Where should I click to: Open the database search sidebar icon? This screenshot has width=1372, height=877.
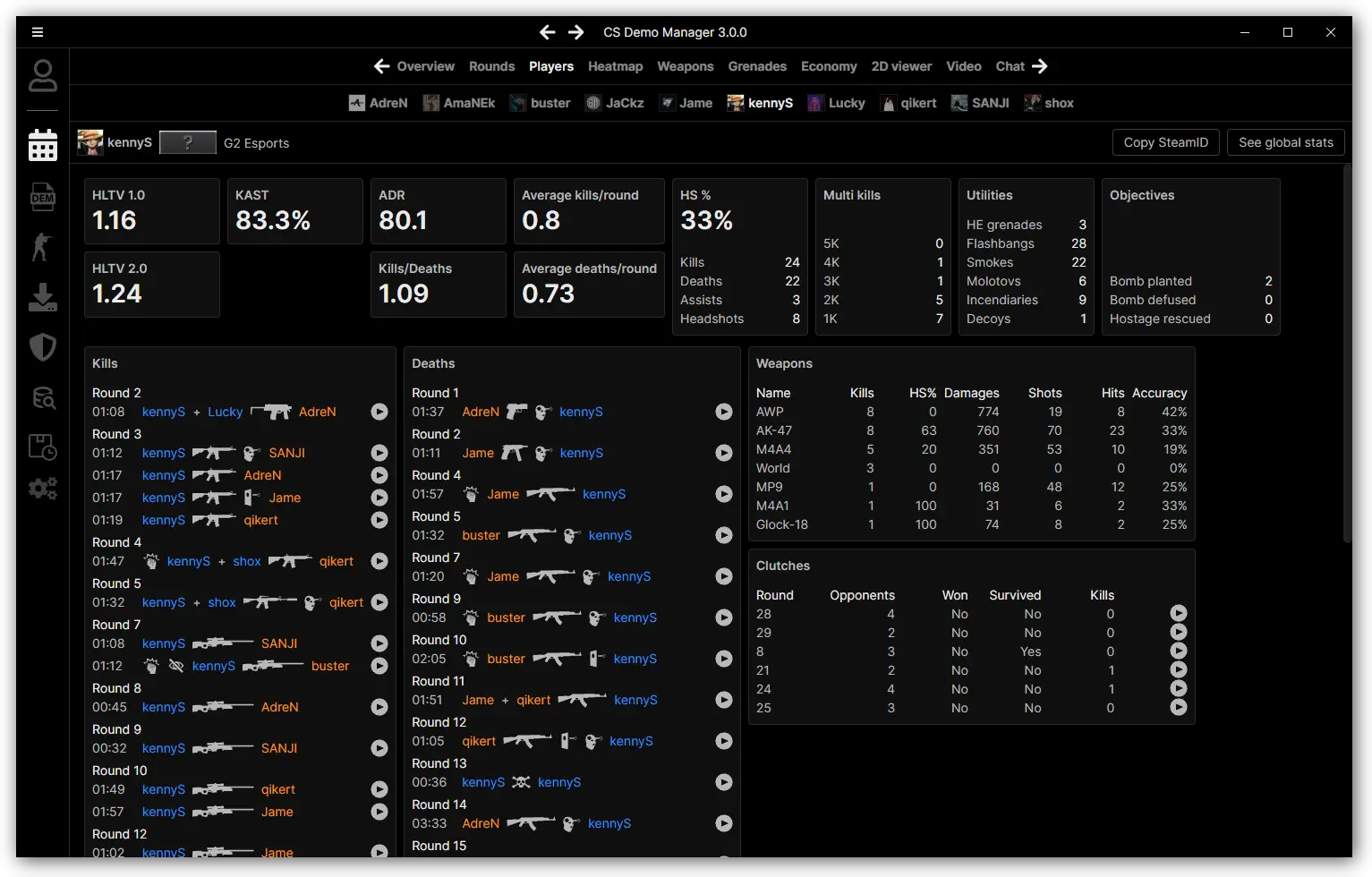pyautogui.click(x=42, y=397)
